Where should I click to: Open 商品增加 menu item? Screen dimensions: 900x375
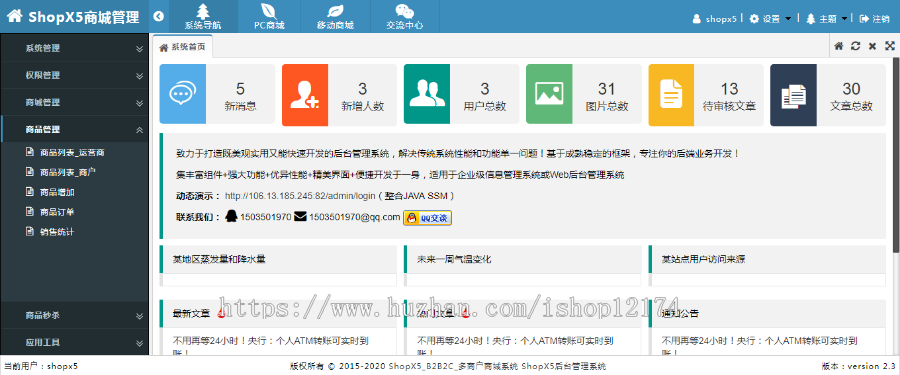tap(51, 192)
